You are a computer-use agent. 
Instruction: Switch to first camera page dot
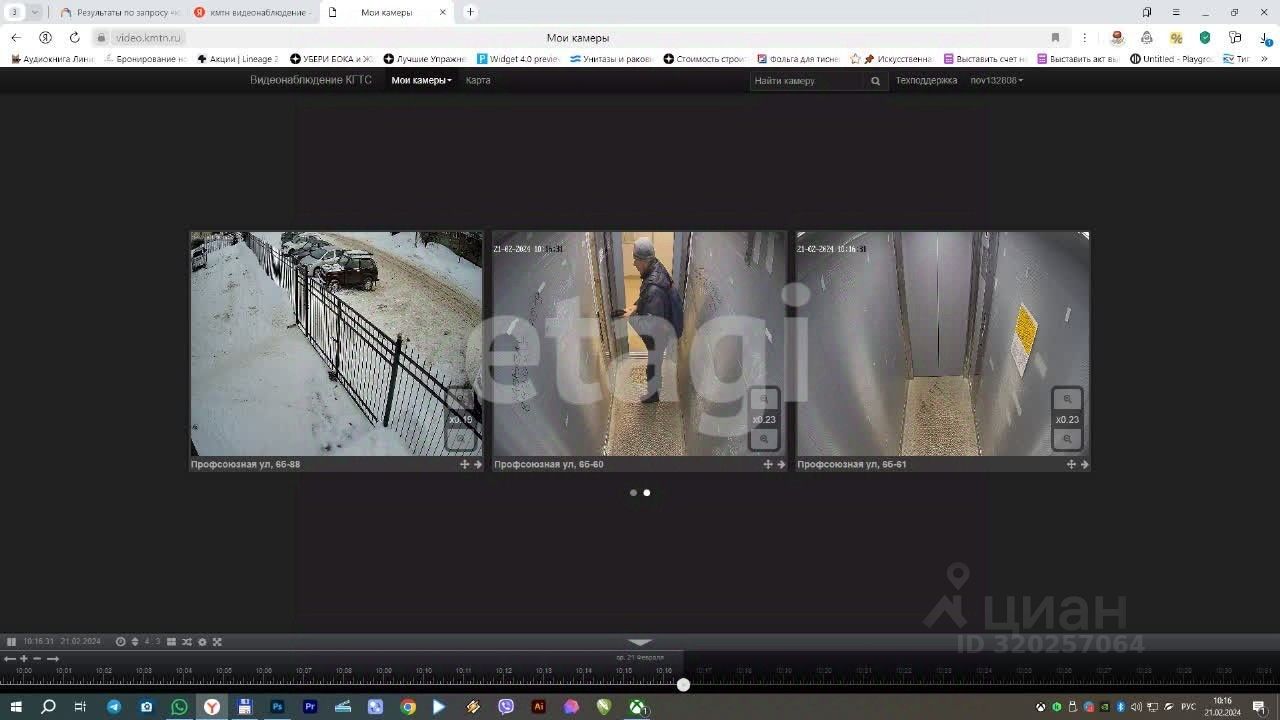tap(633, 493)
